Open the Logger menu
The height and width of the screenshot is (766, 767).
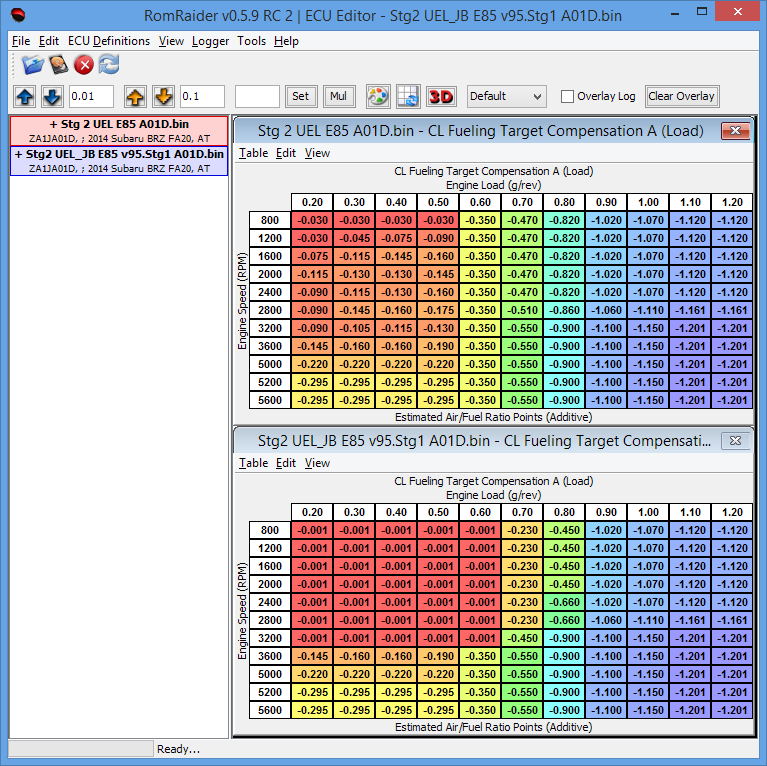210,41
